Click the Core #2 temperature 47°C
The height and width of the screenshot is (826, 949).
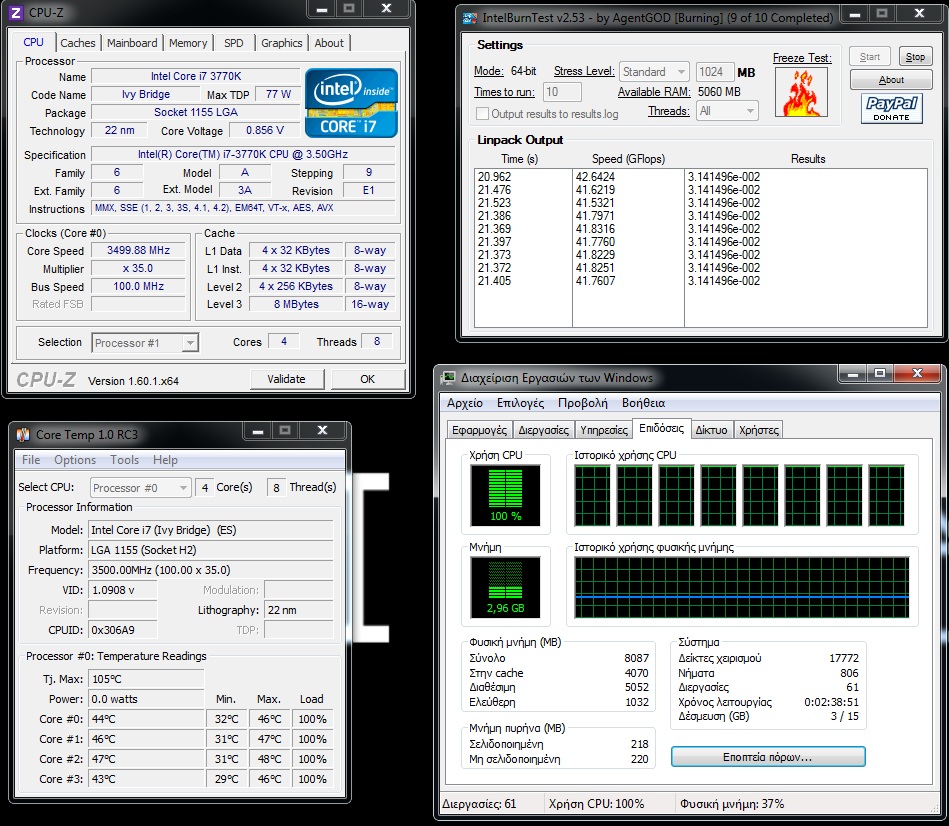click(146, 759)
